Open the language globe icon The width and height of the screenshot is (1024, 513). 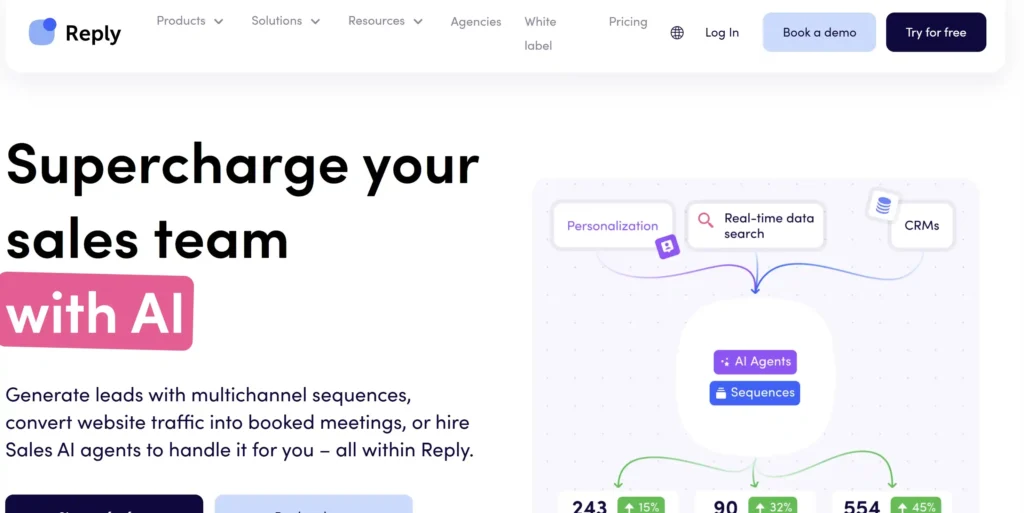677,33
